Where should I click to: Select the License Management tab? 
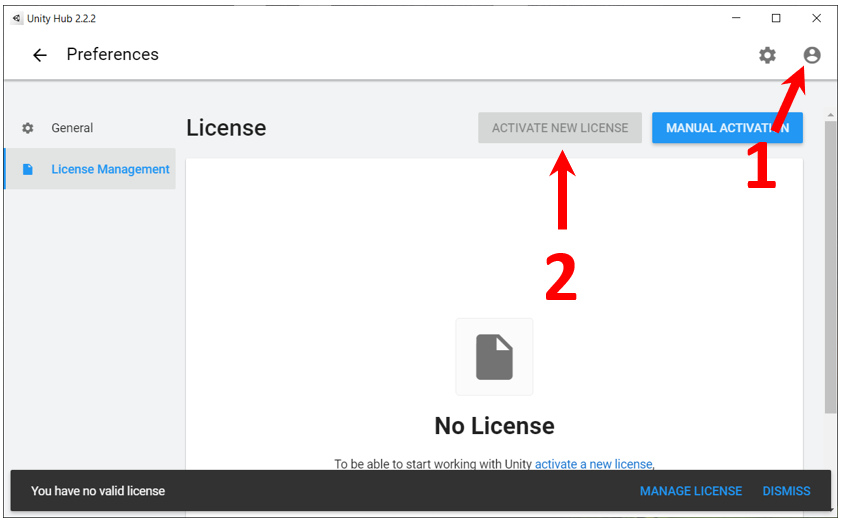pyautogui.click(x=90, y=169)
